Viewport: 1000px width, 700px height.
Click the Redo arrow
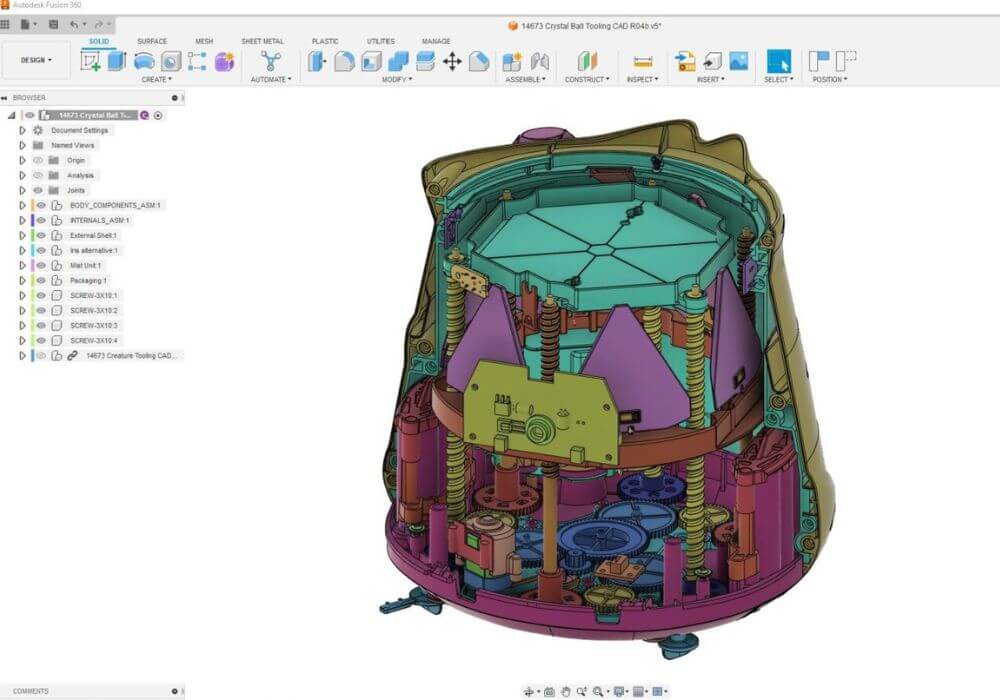[99, 24]
